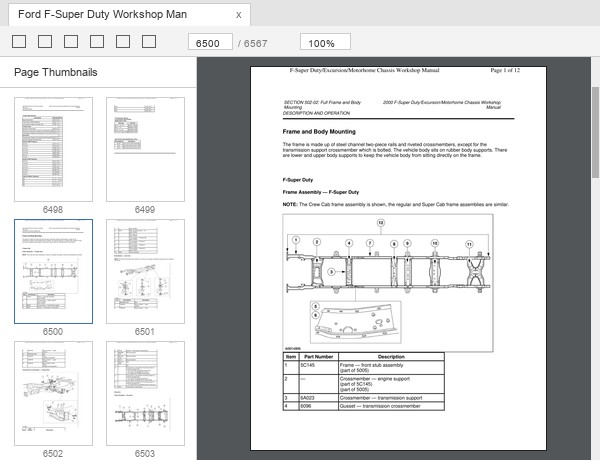Click the sixth toolbar square icon
This screenshot has width=600, height=460.
(x=149, y=41)
